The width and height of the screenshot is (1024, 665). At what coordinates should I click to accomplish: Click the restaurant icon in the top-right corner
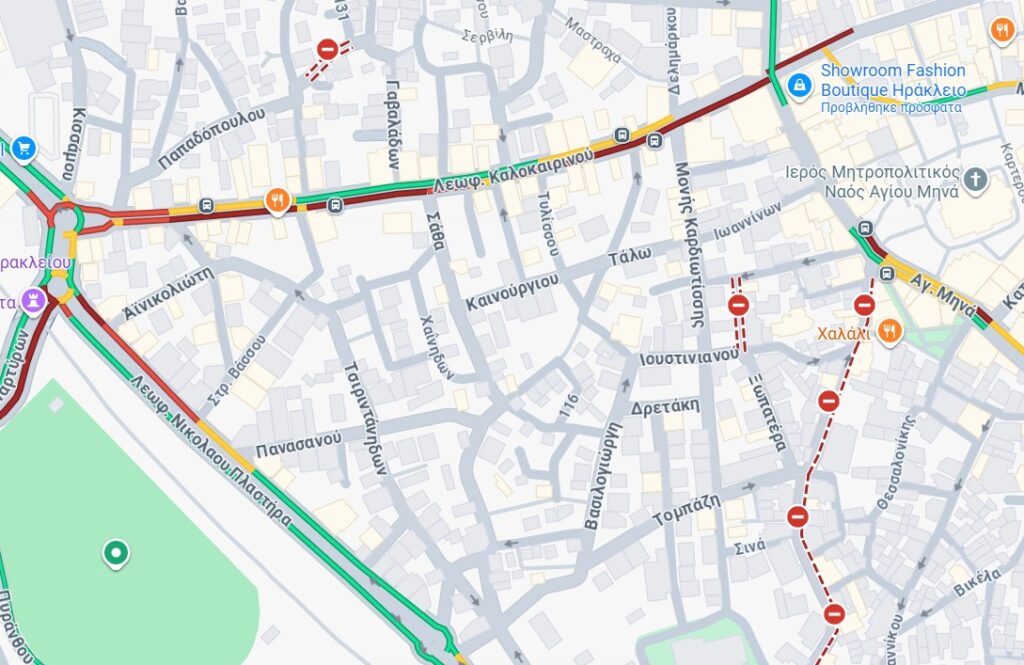(x=1002, y=29)
